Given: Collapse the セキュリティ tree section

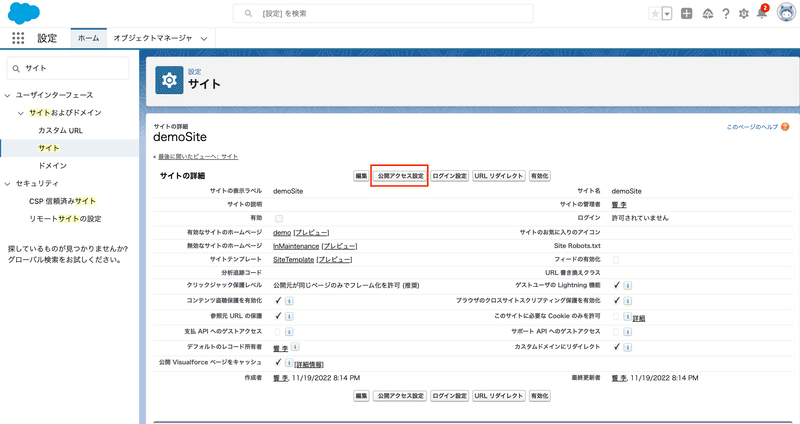Looking at the screenshot, I should (7, 184).
